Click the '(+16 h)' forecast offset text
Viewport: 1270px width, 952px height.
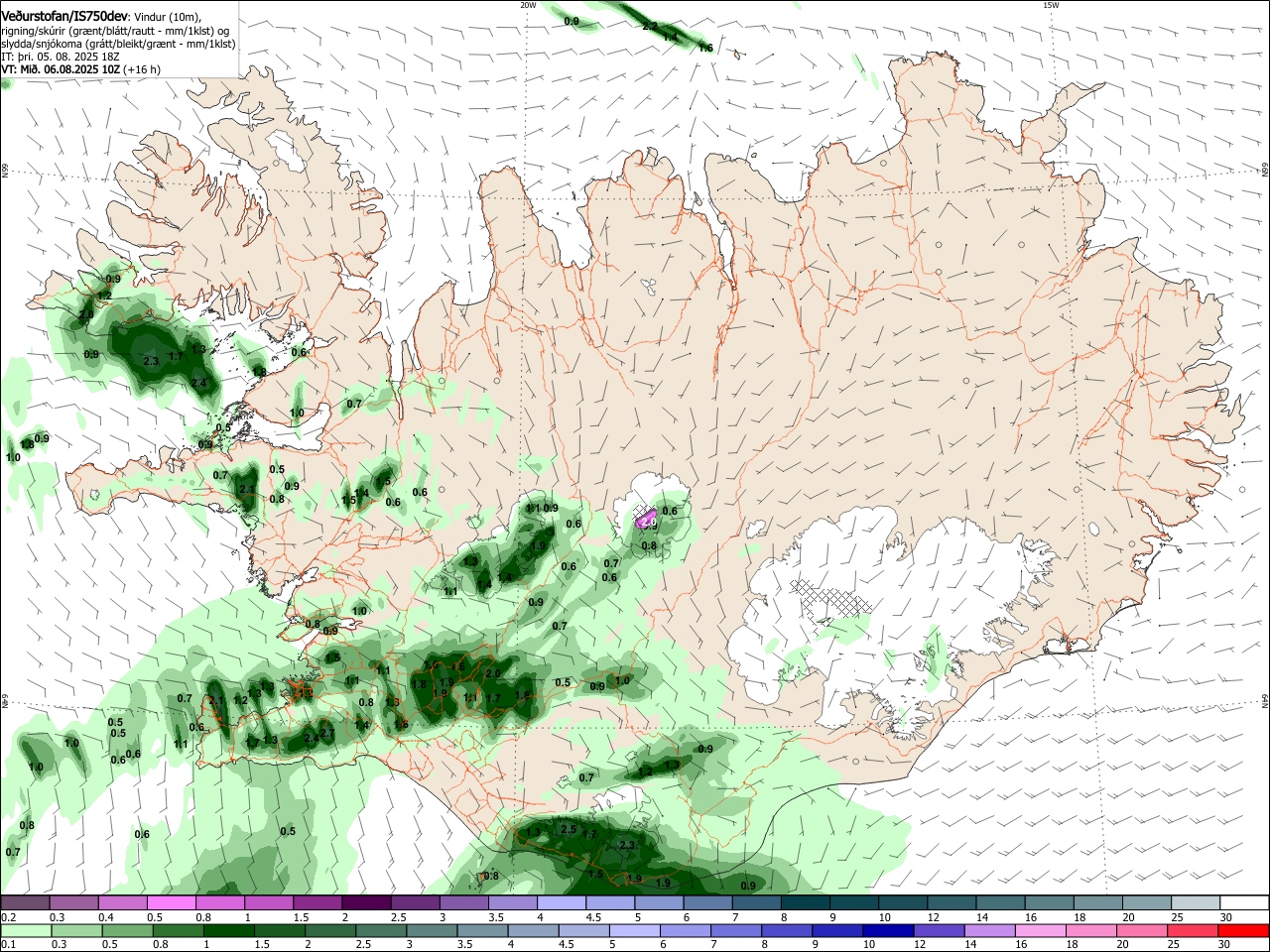pyautogui.click(x=143, y=69)
